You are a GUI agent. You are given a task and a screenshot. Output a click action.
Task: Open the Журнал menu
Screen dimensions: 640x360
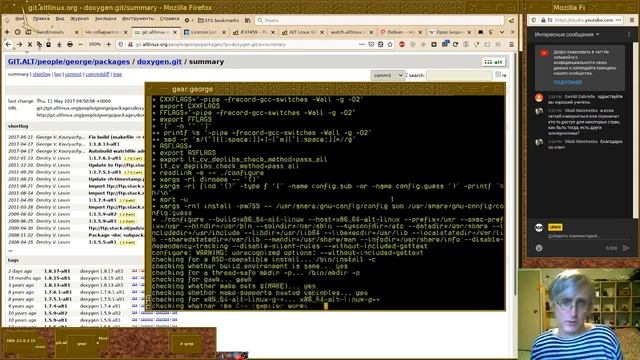tap(80, 19)
